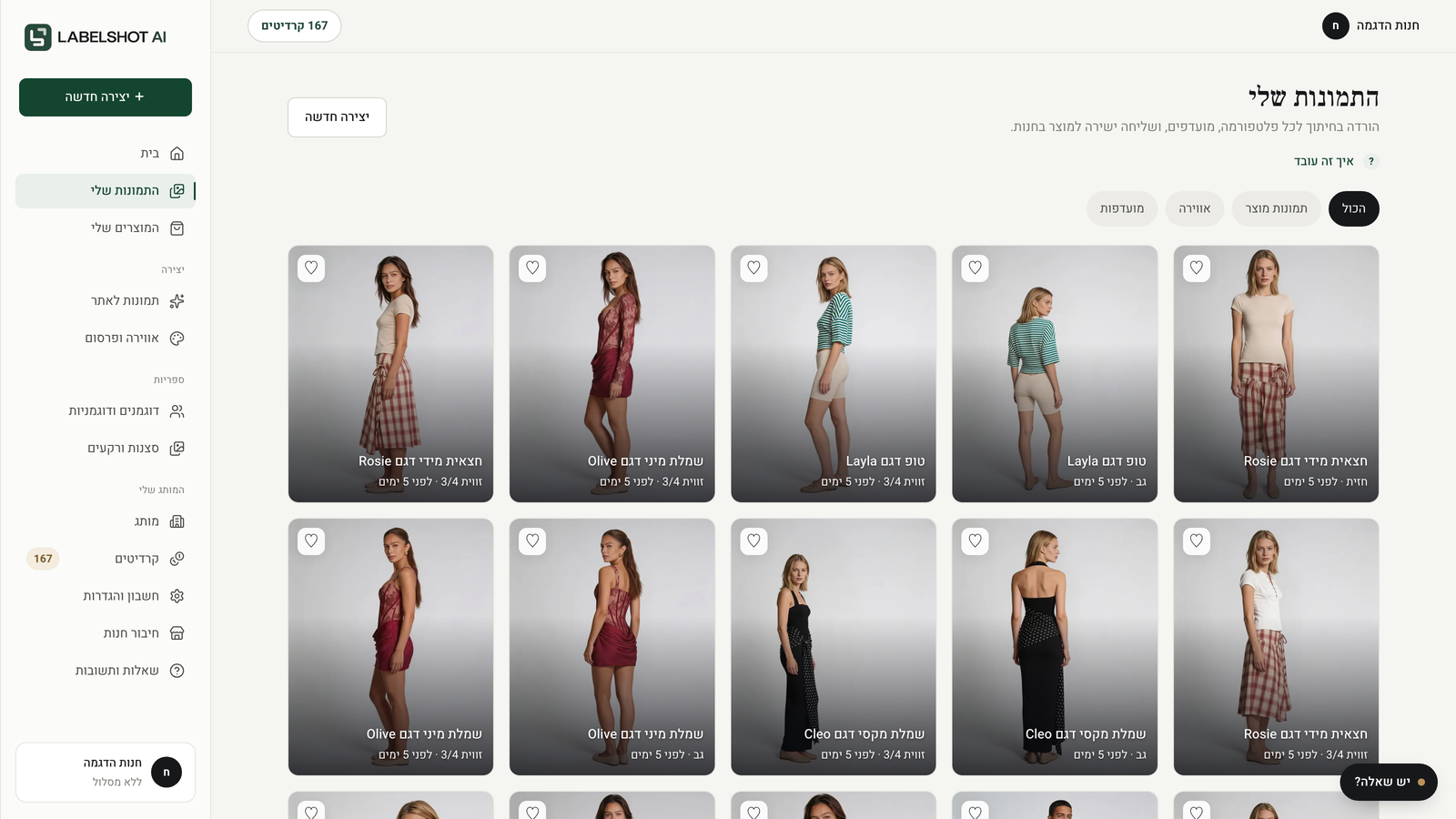Open the home (בית) sidebar icon
This screenshot has height=819, width=1456.
tap(177, 154)
